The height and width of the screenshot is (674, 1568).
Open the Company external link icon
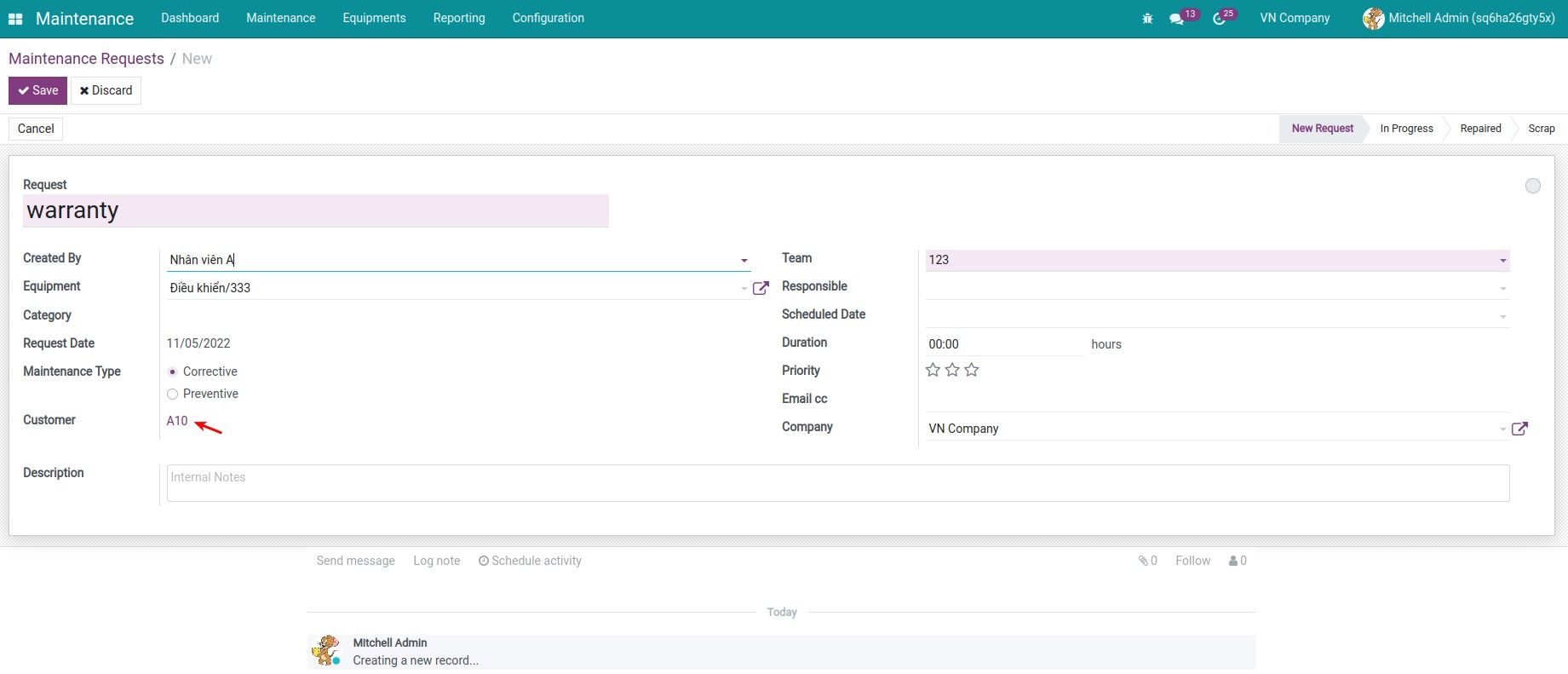click(1519, 429)
